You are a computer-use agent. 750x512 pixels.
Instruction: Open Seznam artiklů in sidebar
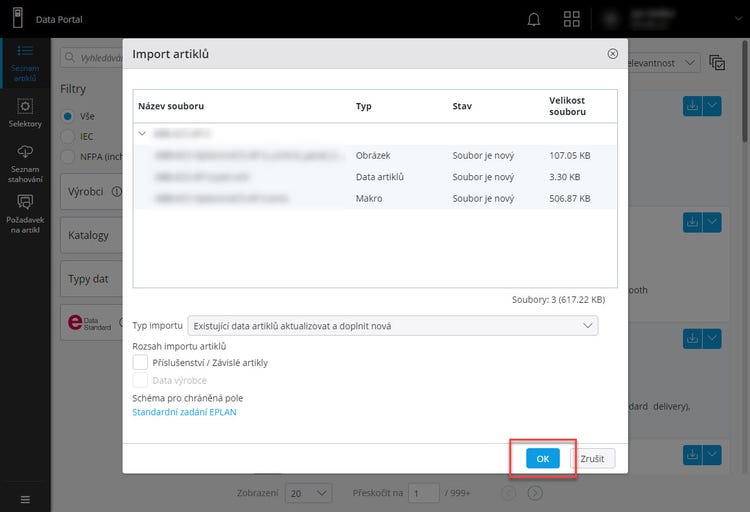(x=25, y=62)
